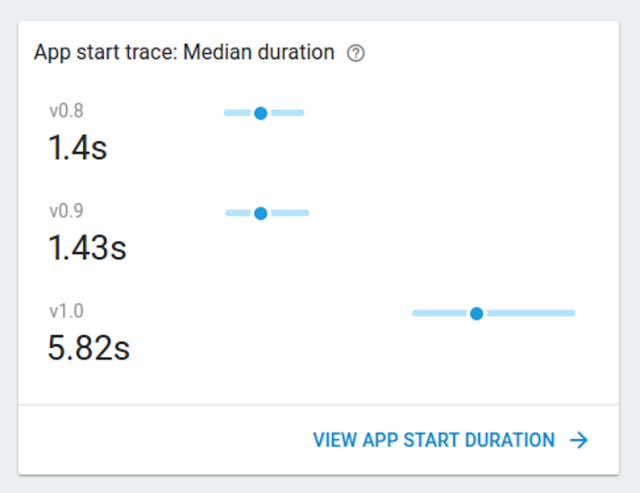Click the left segment of v0.9 range bar

coord(239,213)
